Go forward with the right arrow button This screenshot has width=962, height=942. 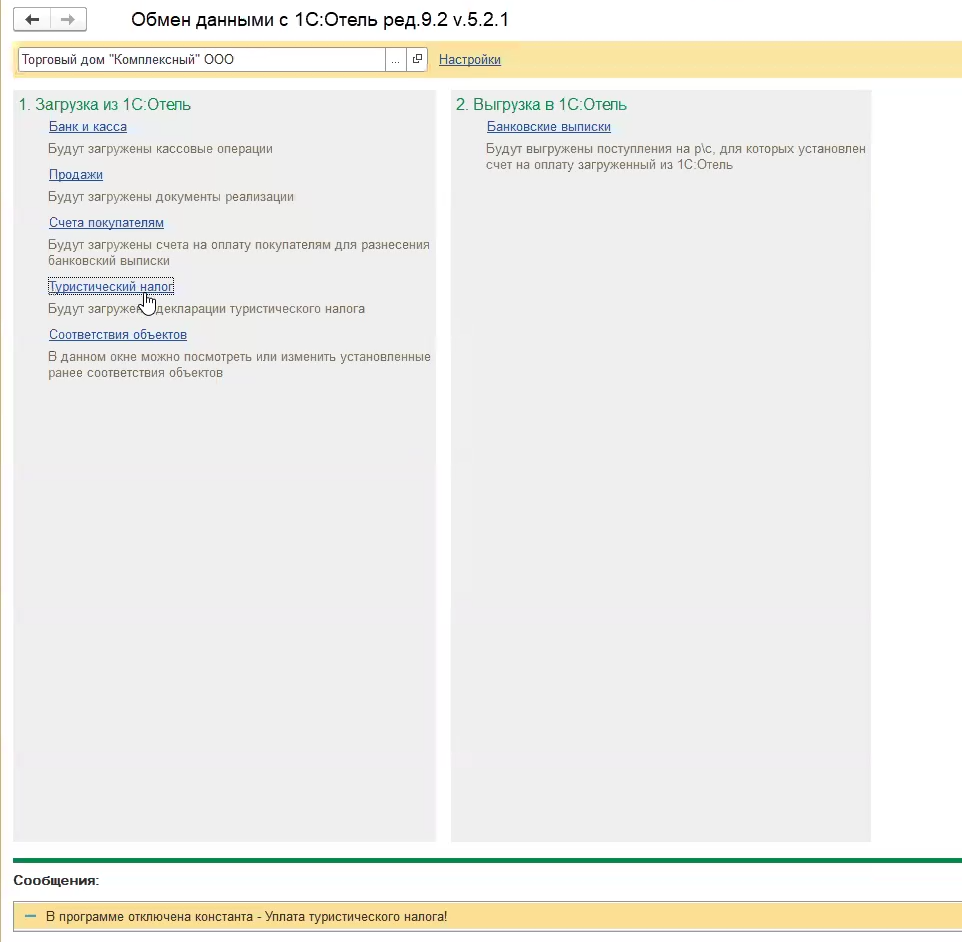(68, 20)
